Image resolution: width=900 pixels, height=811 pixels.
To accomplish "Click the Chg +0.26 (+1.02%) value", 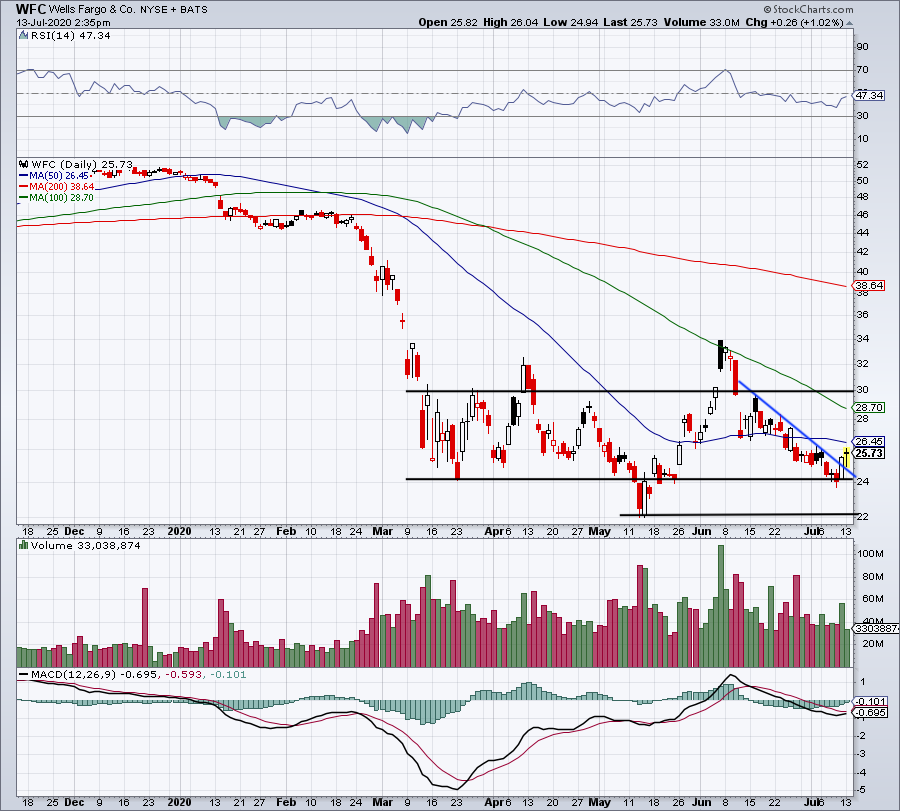I will (x=794, y=22).
